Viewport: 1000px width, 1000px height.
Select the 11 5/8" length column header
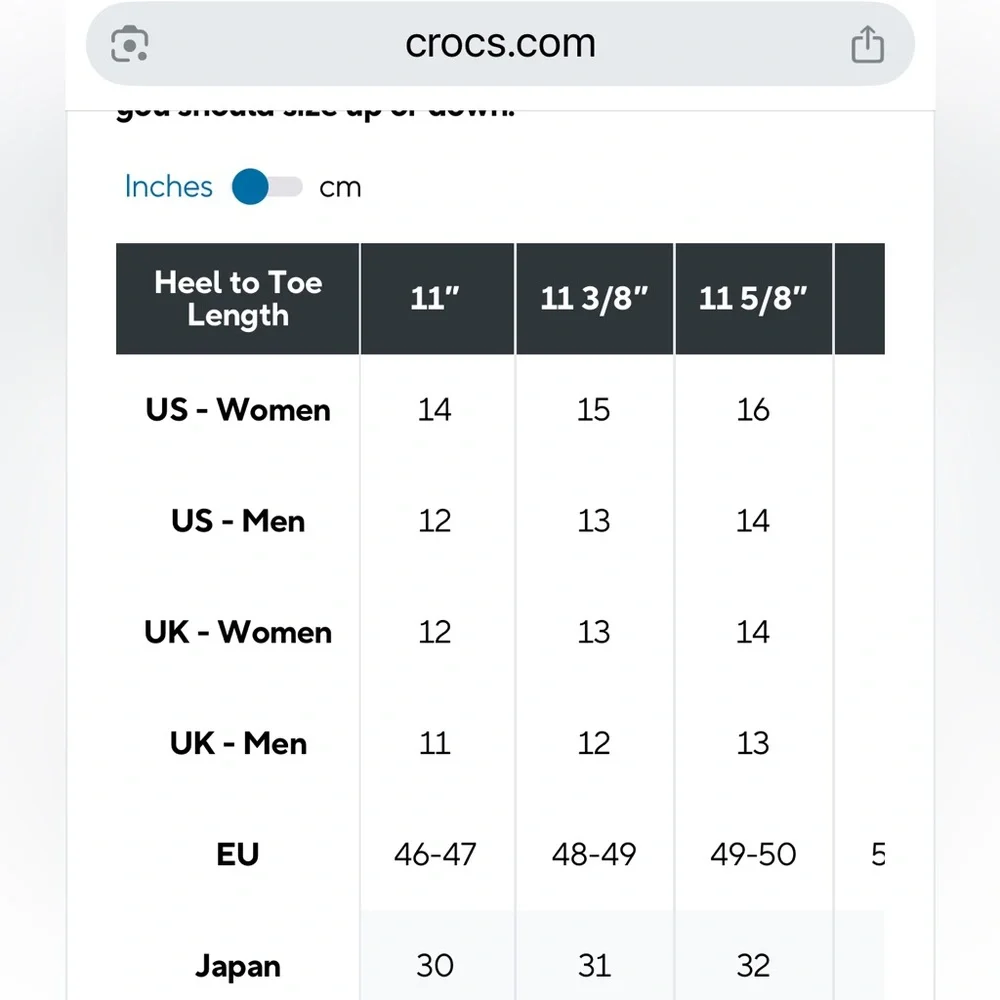tap(753, 299)
